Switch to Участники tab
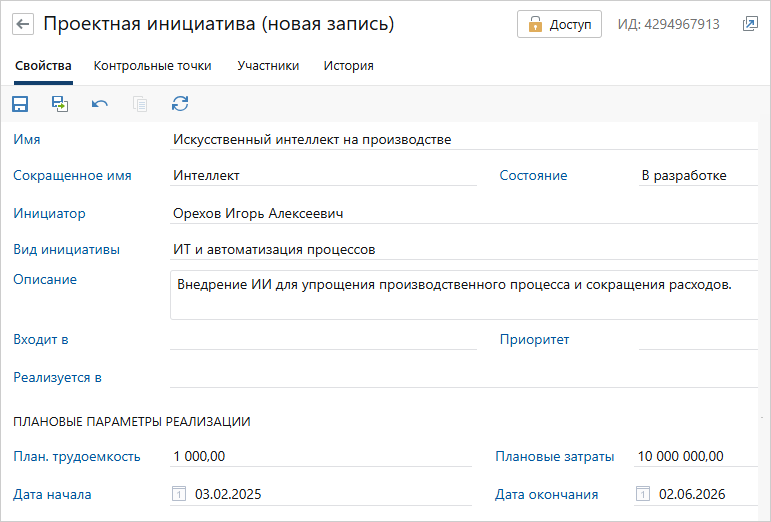Viewport: 771px width, 522px height. click(x=268, y=66)
